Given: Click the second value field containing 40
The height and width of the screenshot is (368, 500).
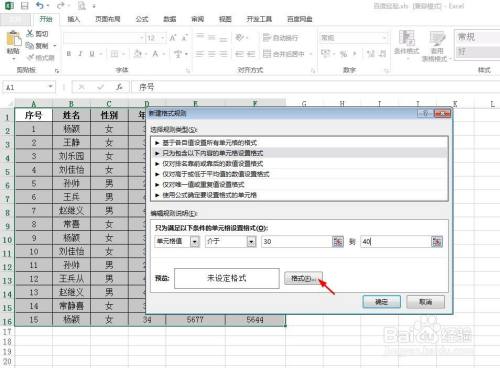Looking at the screenshot, I should click(x=396, y=241).
